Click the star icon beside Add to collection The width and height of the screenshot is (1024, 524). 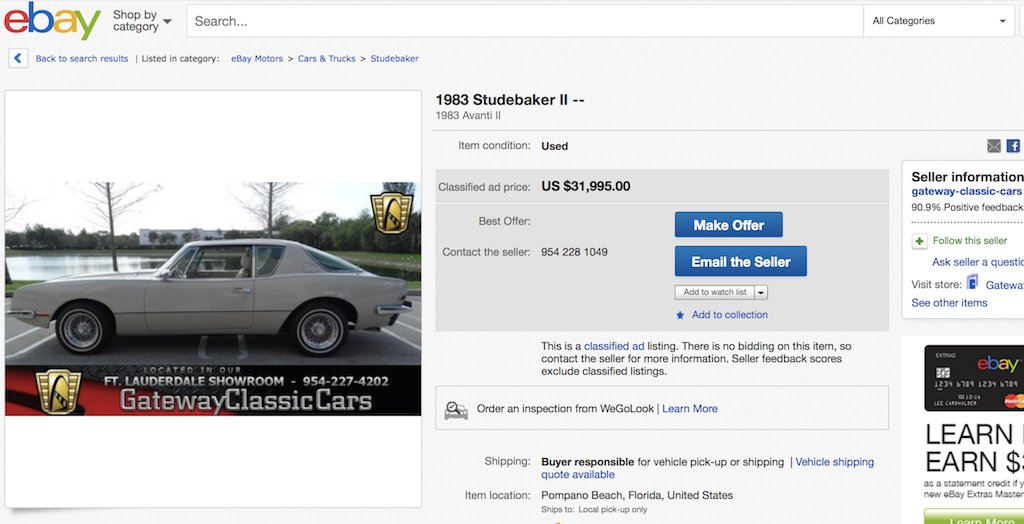(681, 315)
